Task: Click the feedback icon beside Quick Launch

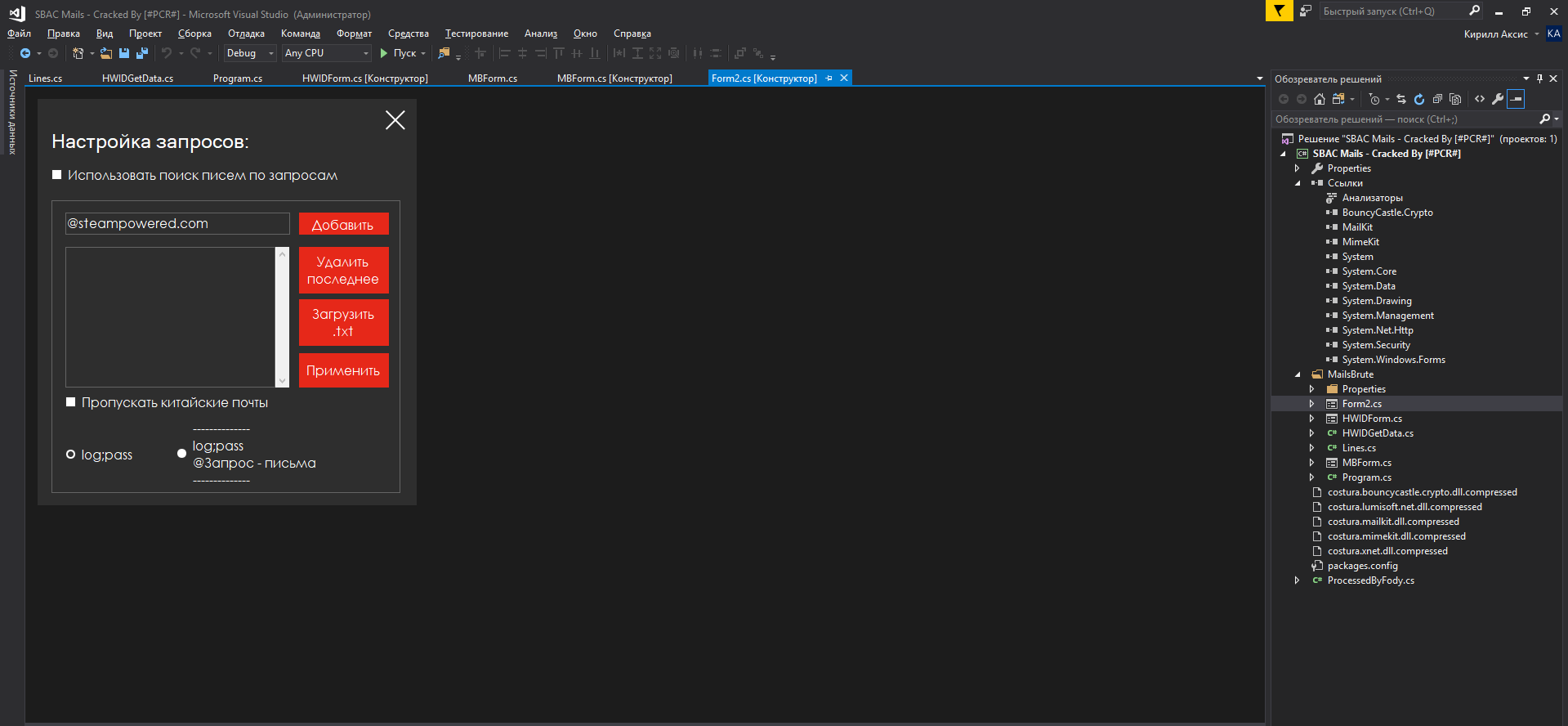Action: pyautogui.click(x=1306, y=11)
